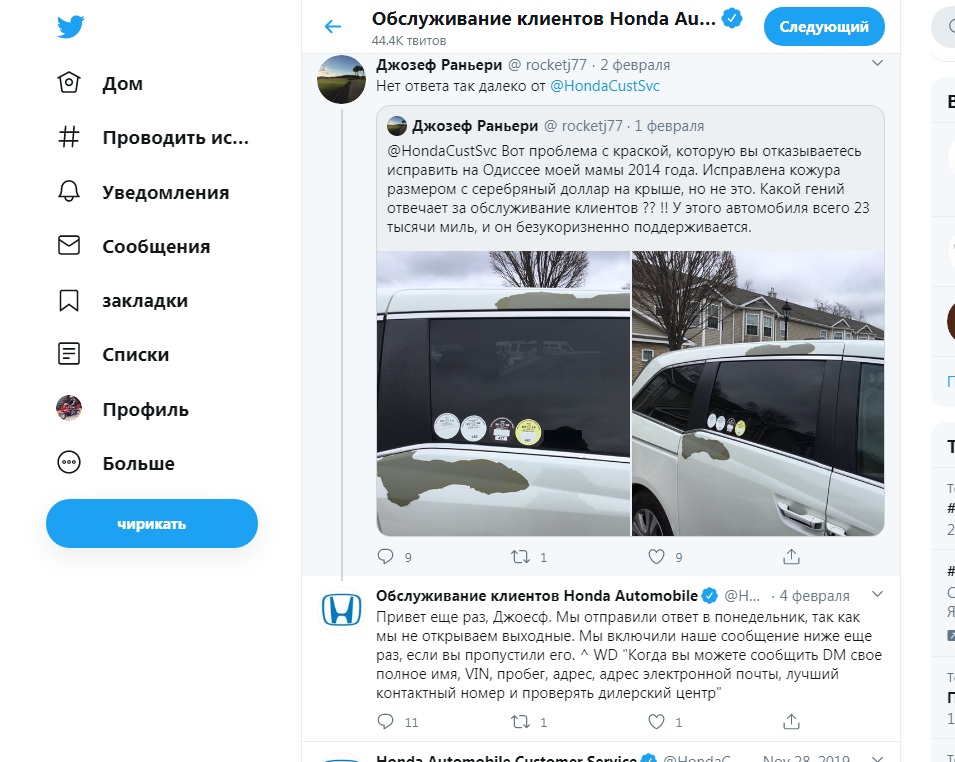Viewport: 955px width, 762px height.
Task: Share the paint problem tweet
Action: pyautogui.click(x=791, y=556)
